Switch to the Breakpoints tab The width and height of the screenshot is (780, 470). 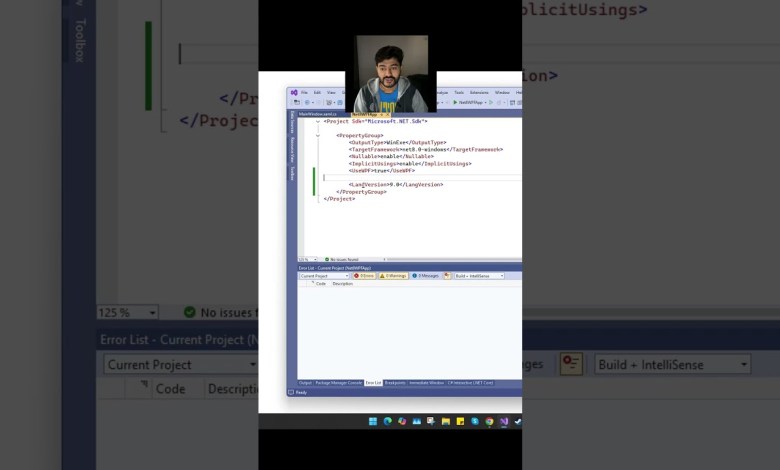tap(395, 383)
